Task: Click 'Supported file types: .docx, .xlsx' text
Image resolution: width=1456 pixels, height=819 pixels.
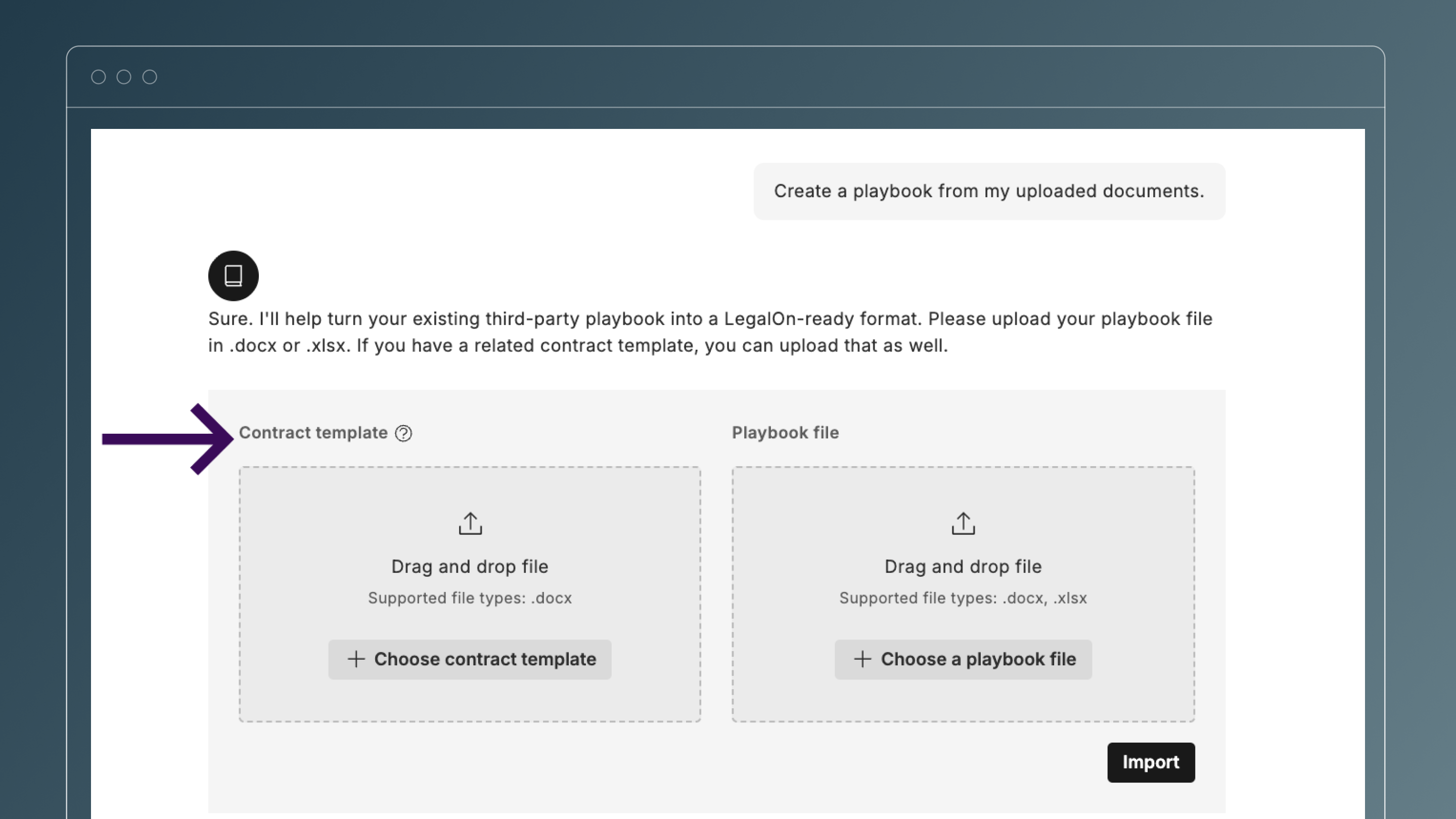Action: tap(963, 598)
